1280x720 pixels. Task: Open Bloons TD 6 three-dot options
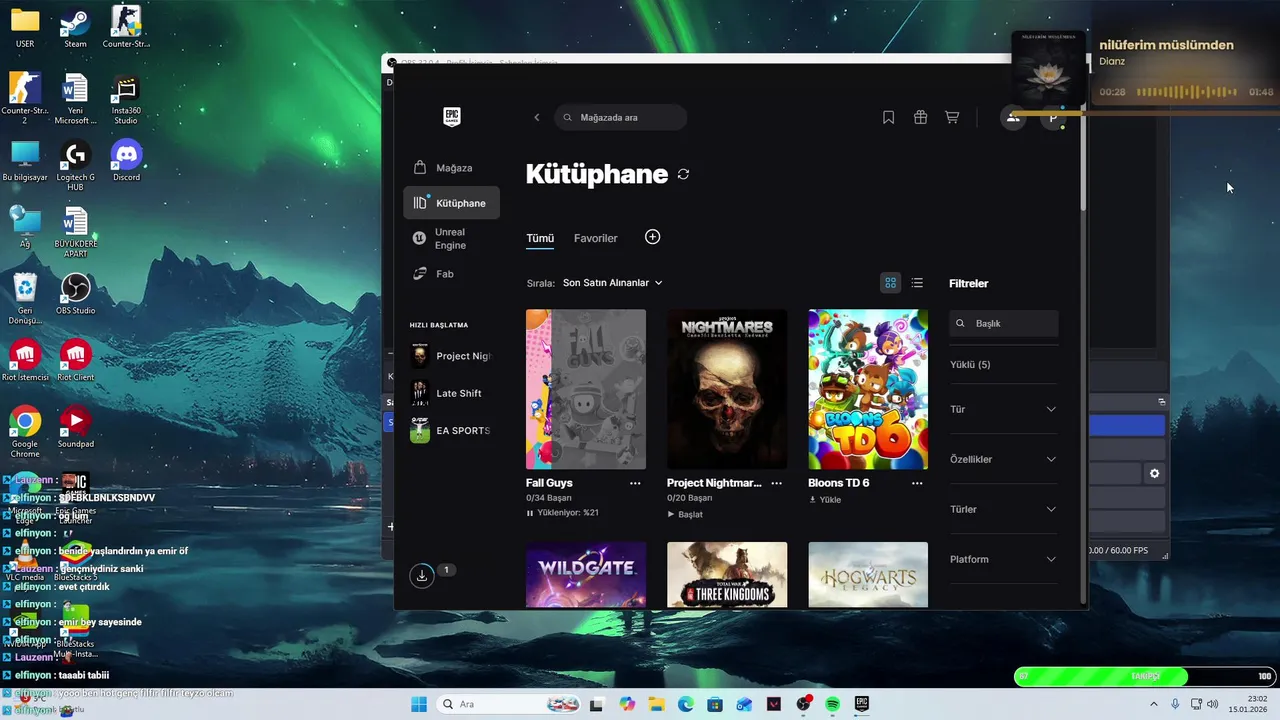pyautogui.click(x=917, y=483)
